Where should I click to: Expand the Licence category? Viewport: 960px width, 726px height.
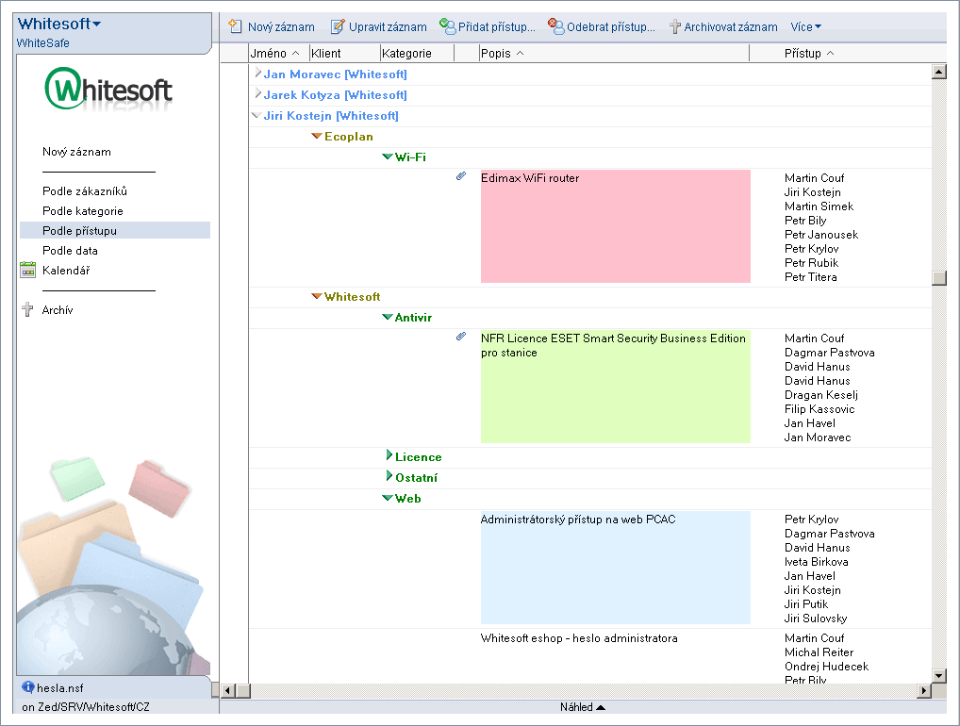389,456
